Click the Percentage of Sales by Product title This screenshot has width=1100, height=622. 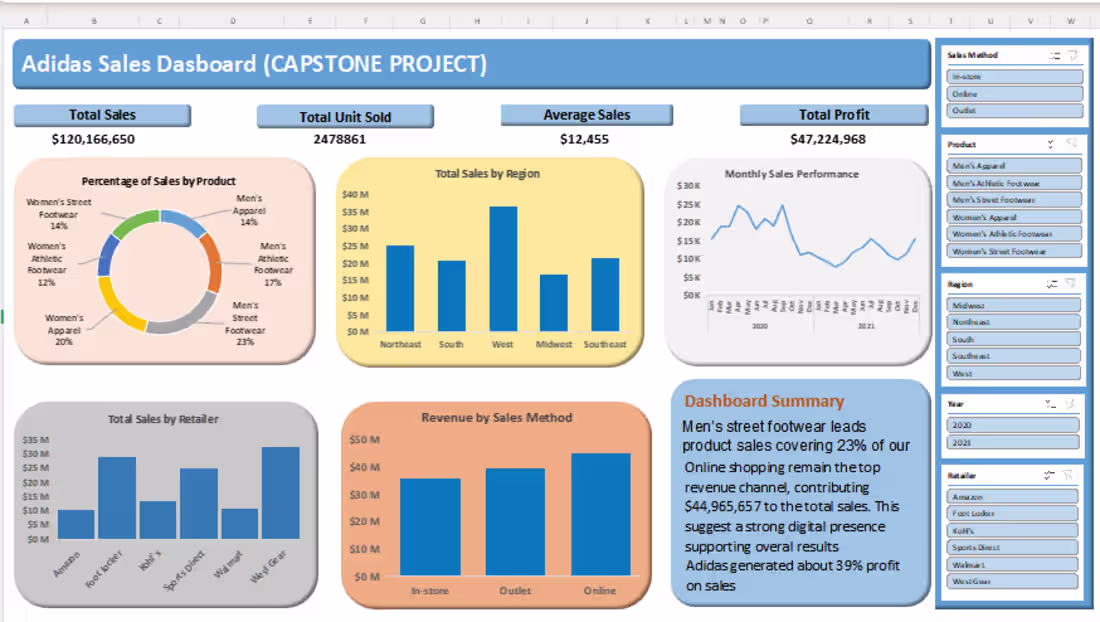159,181
